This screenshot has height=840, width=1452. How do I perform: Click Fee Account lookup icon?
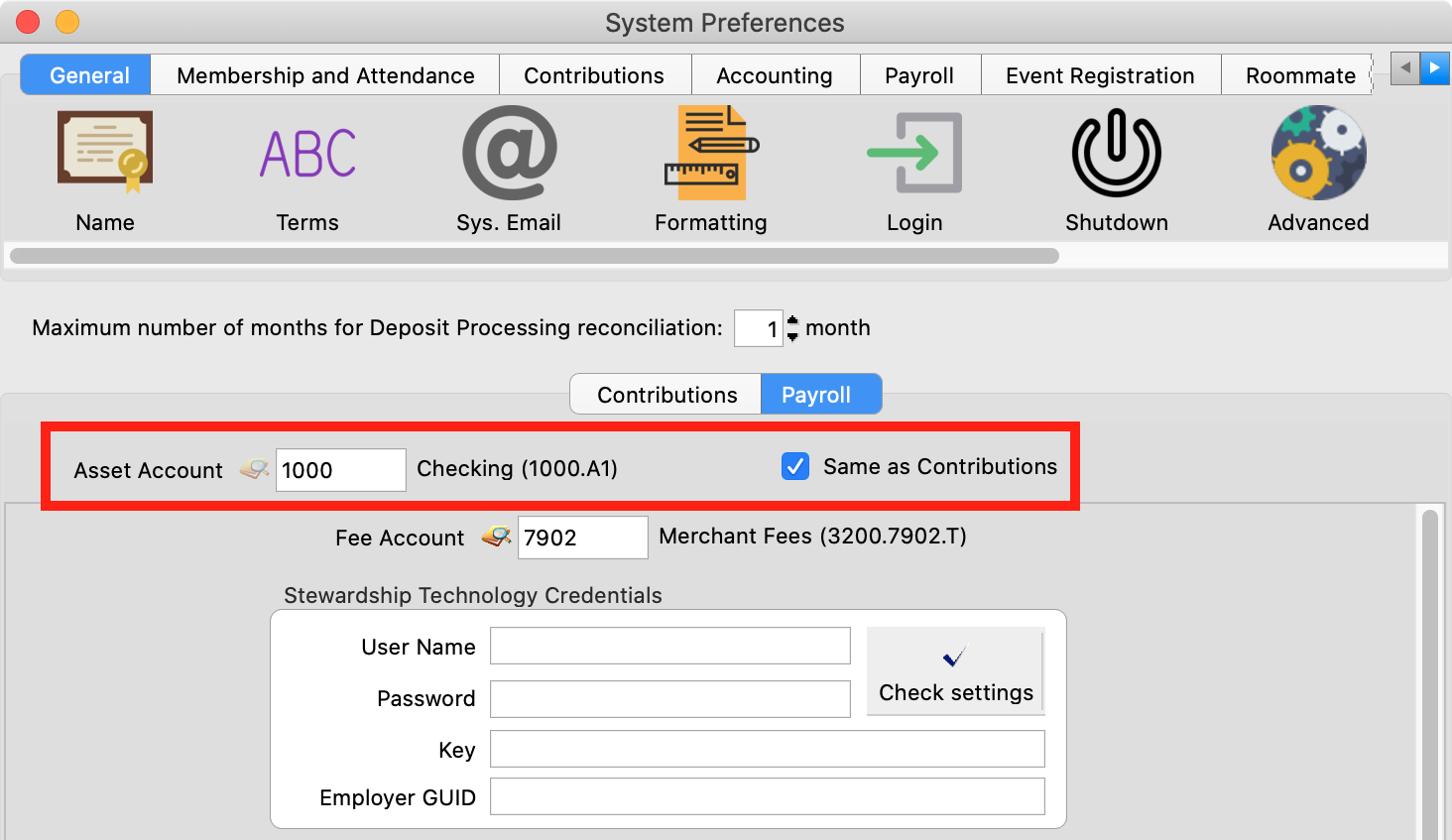(x=497, y=538)
